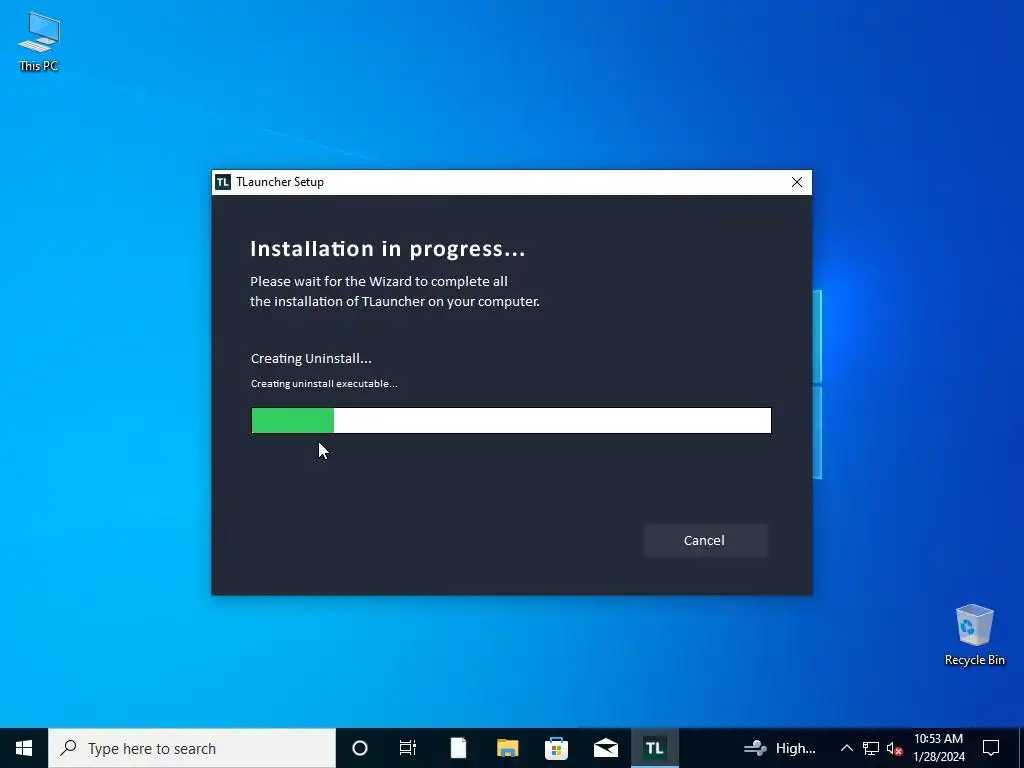Open the weather 'High...' taskbar widget

tap(780, 748)
